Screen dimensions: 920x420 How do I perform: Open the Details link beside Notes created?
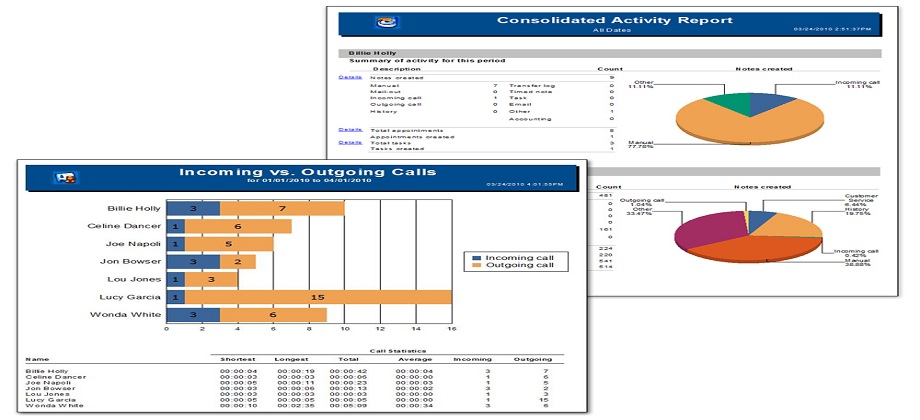(x=350, y=77)
